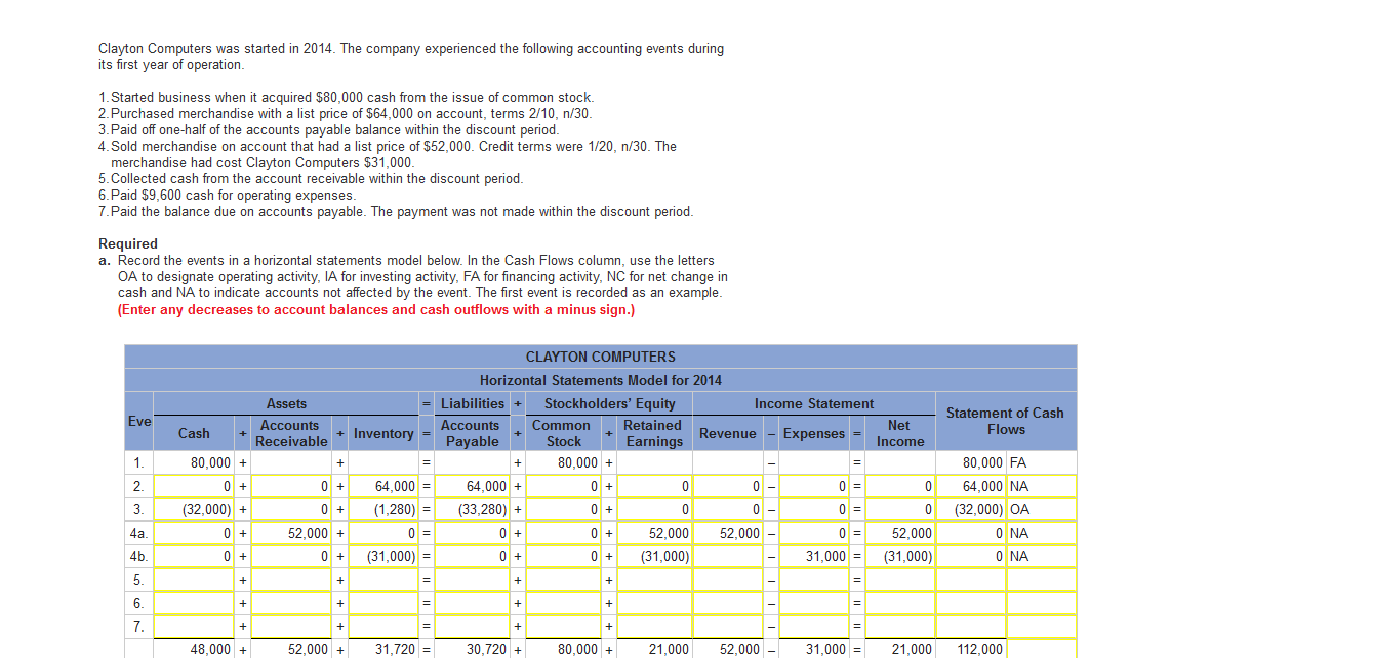Open the cash flow type field for event 7

click(1042, 627)
